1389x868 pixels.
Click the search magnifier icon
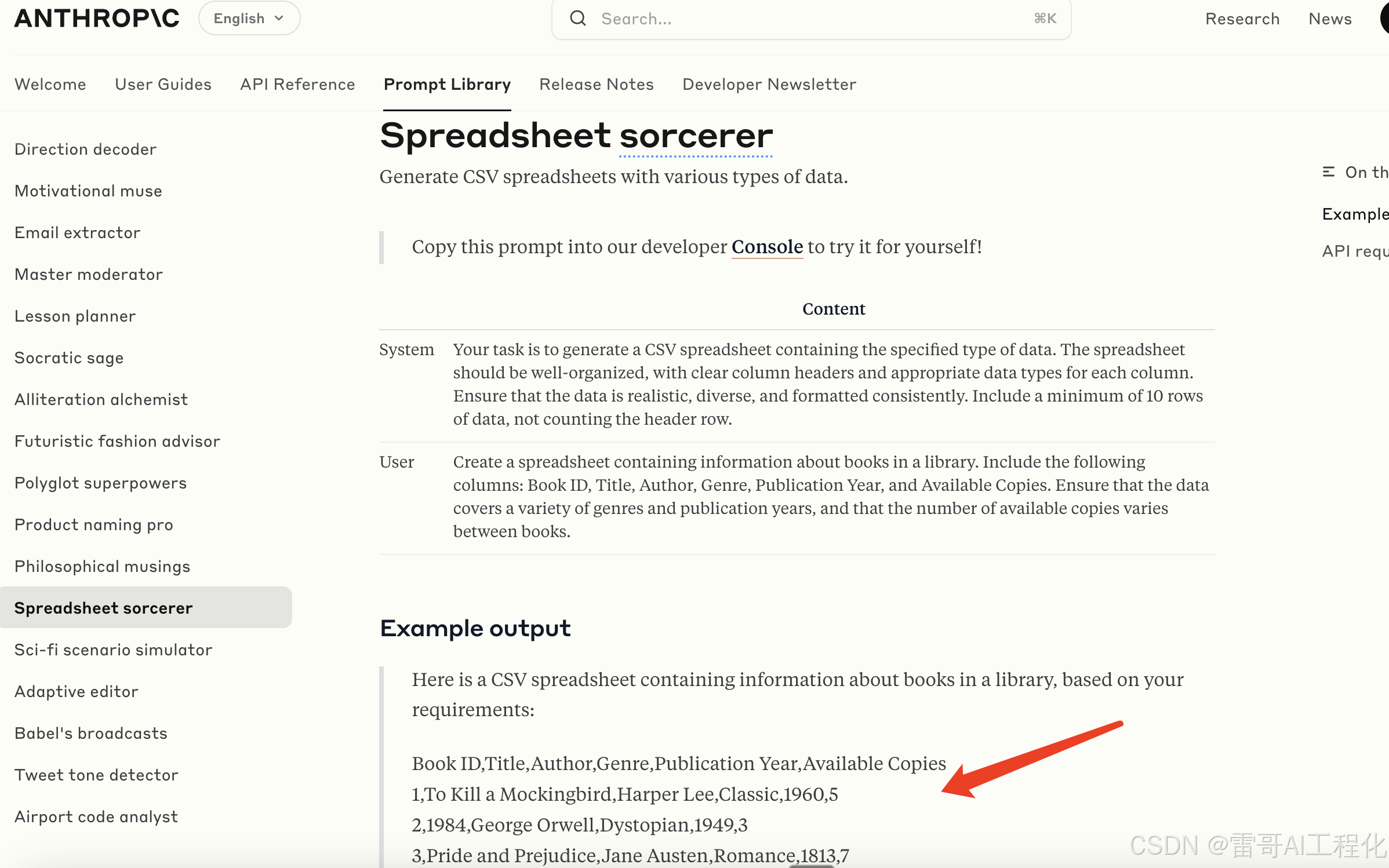(x=577, y=19)
